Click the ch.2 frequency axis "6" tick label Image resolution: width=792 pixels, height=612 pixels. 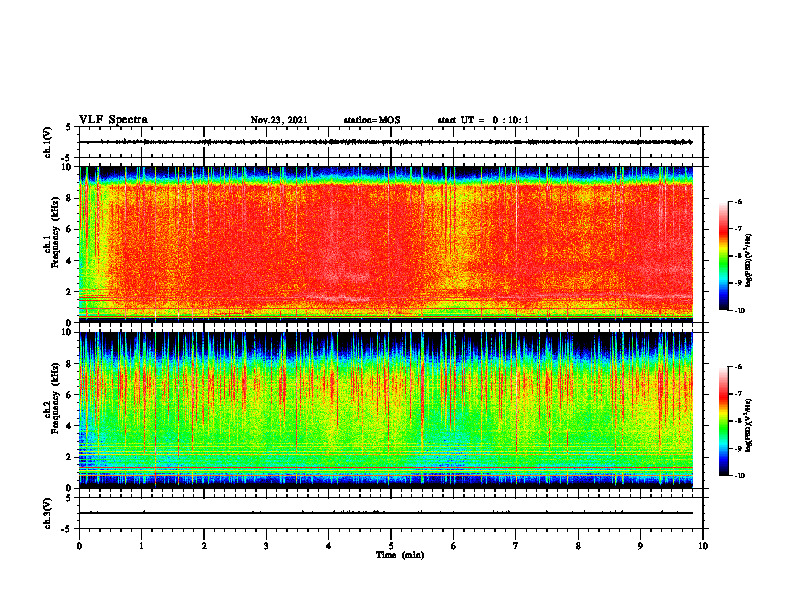pyautogui.click(x=68, y=395)
